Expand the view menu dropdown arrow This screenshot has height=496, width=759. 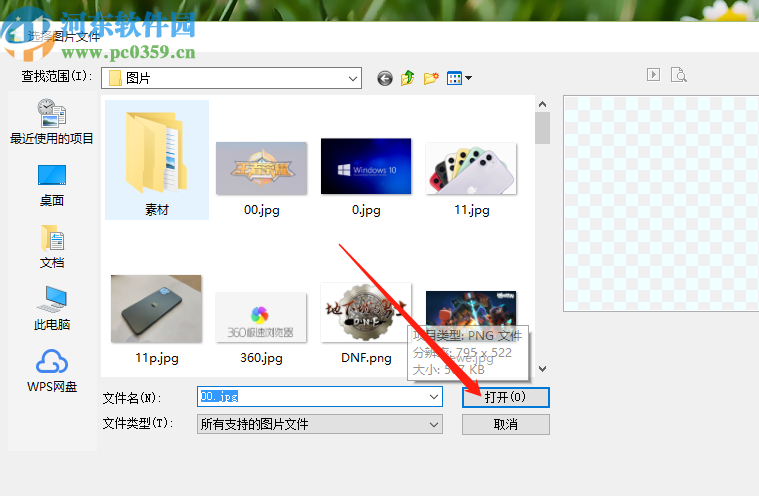pos(469,78)
